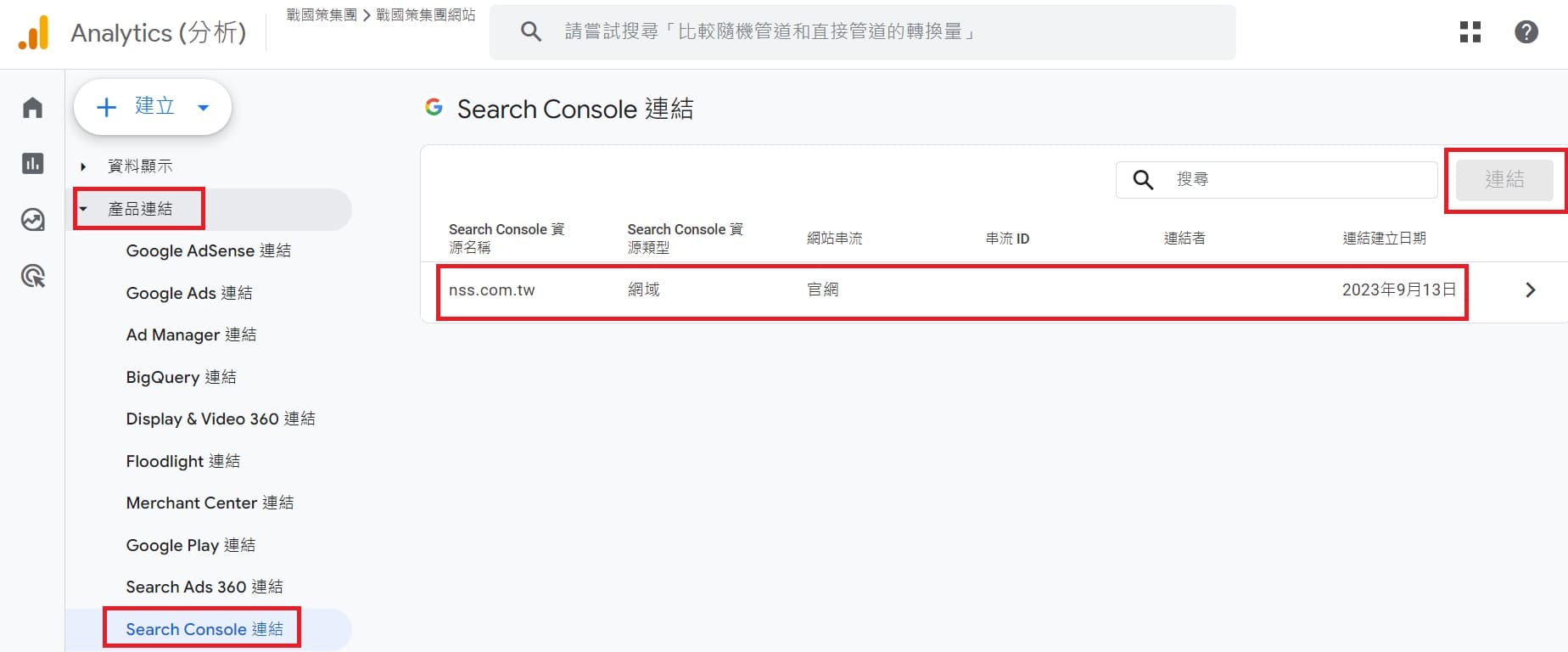
Task: Focus the 搜尋 table search field
Action: (x=1276, y=180)
